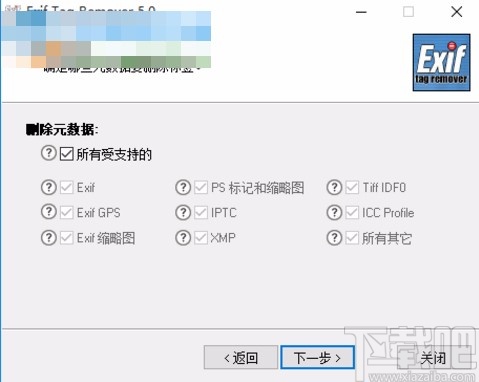Open help icon beside Exif option
Screen dimensions: 479x382
click(x=49, y=187)
